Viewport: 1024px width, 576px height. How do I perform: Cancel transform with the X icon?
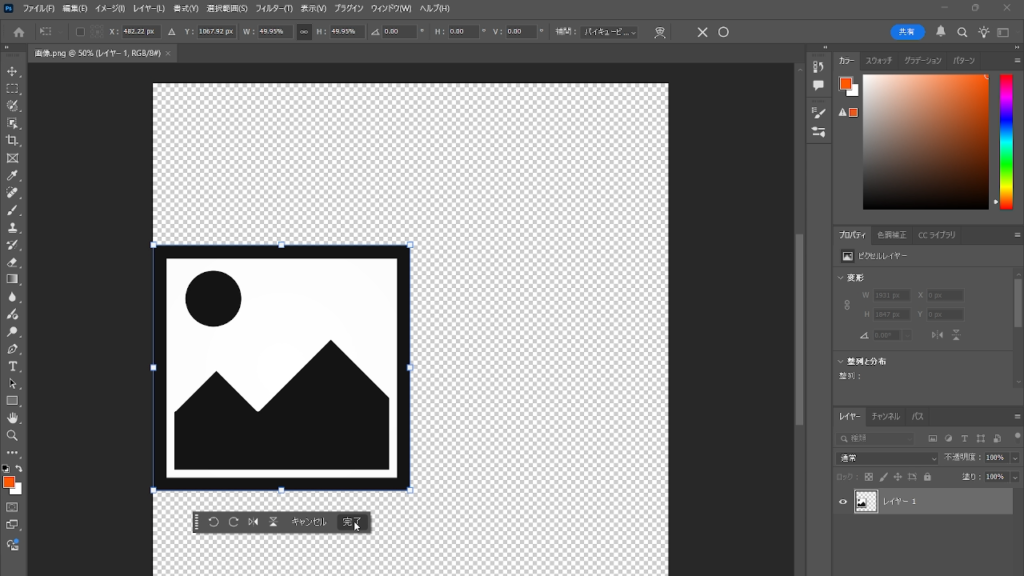coord(702,32)
